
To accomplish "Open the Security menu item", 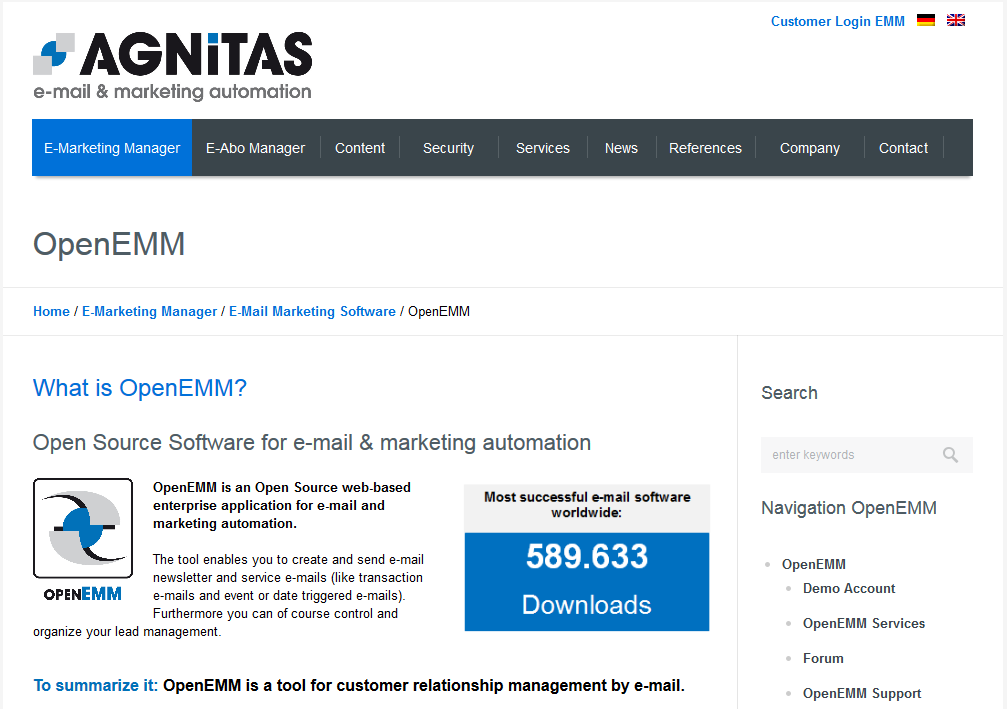I will tap(448, 148).
